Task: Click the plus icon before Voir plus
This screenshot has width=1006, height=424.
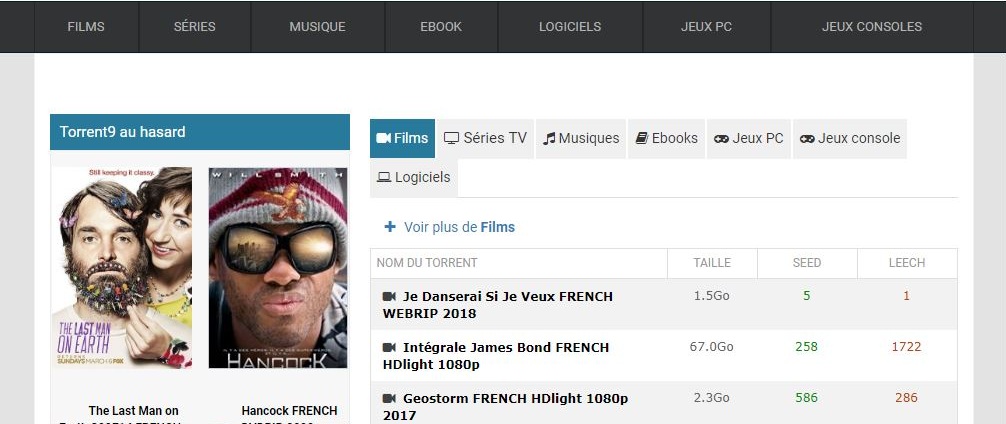Action: (x=390, y=226)
